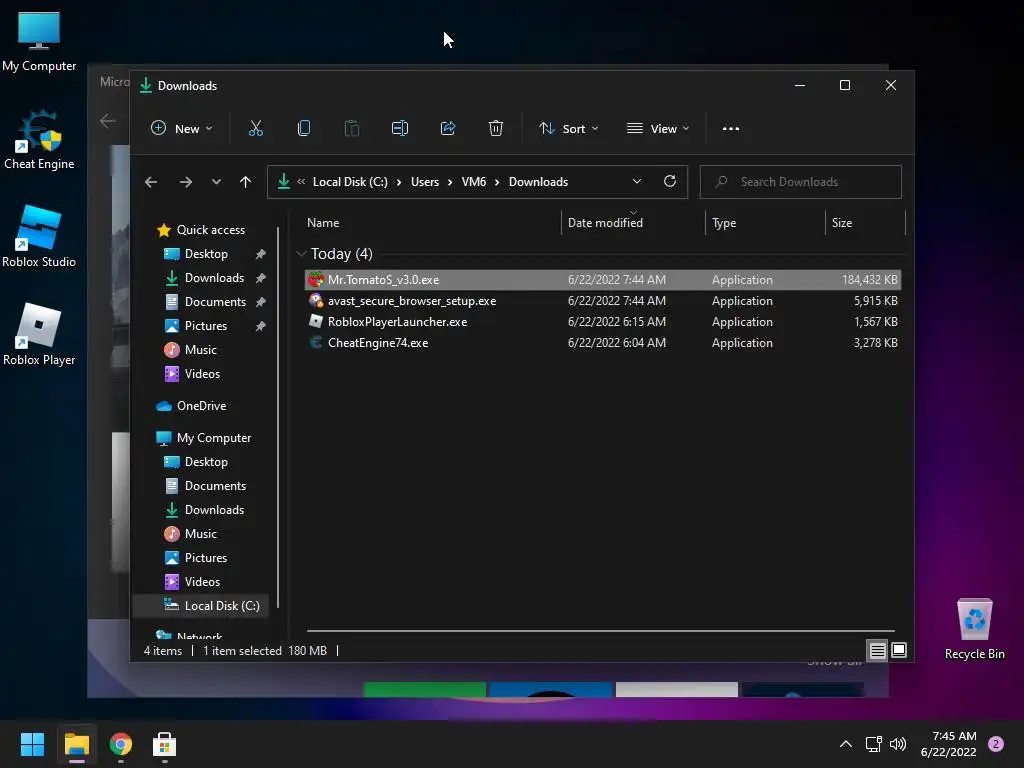The height and width of the screenshot is (768, 1024).
Task: Click the Downloads location icon in address bar
Action: coord(284,181)
